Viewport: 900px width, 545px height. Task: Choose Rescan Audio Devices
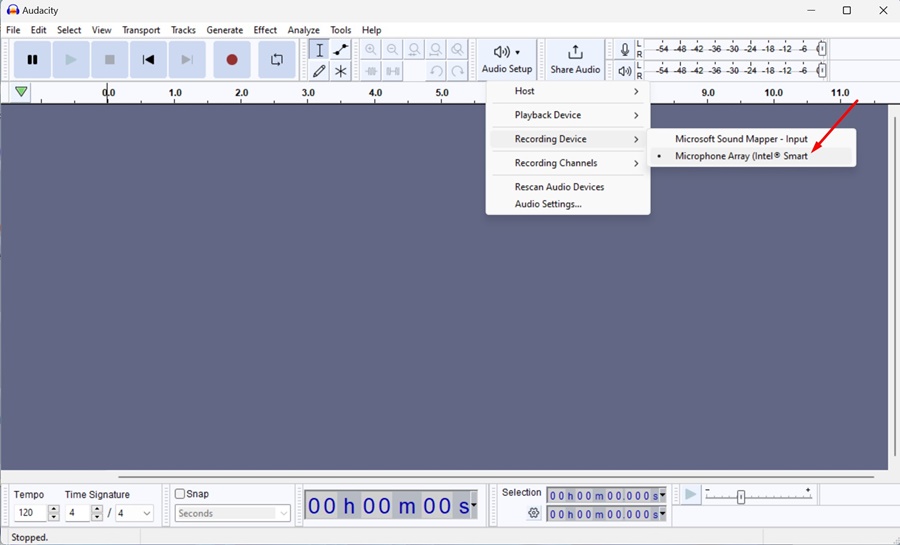[x=568, y=187]
